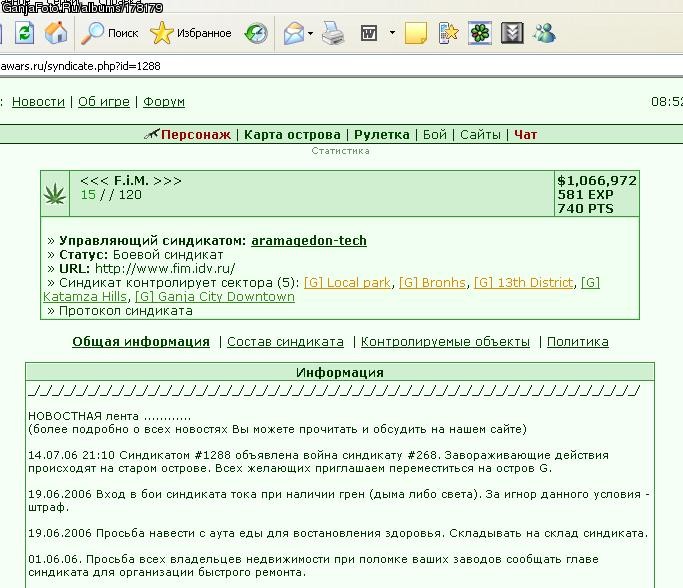Open the Поиск search button
Screen dimensions: 683x588
(110, 33)
